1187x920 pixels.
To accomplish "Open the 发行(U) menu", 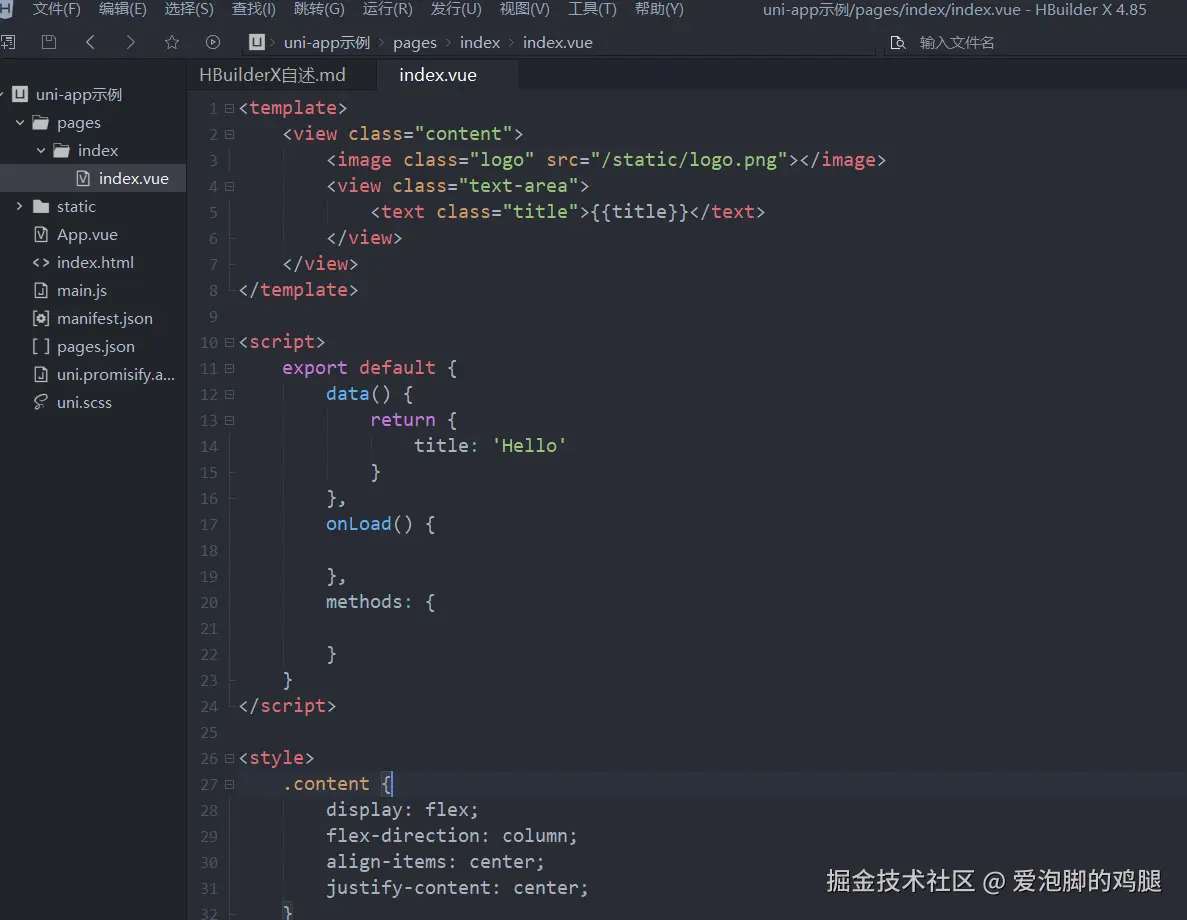I will coord(456,9).
